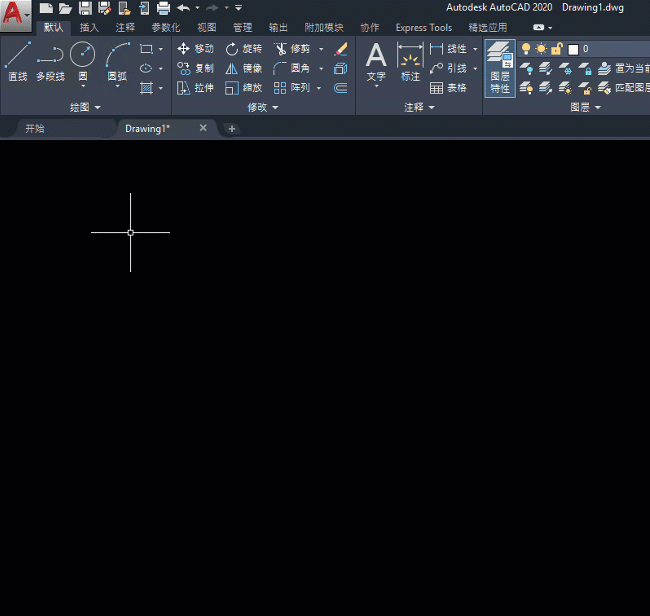Screen dimensions: 650x616
Task: Click Thaw All Layers icon
Action: [x=565, y=88]
